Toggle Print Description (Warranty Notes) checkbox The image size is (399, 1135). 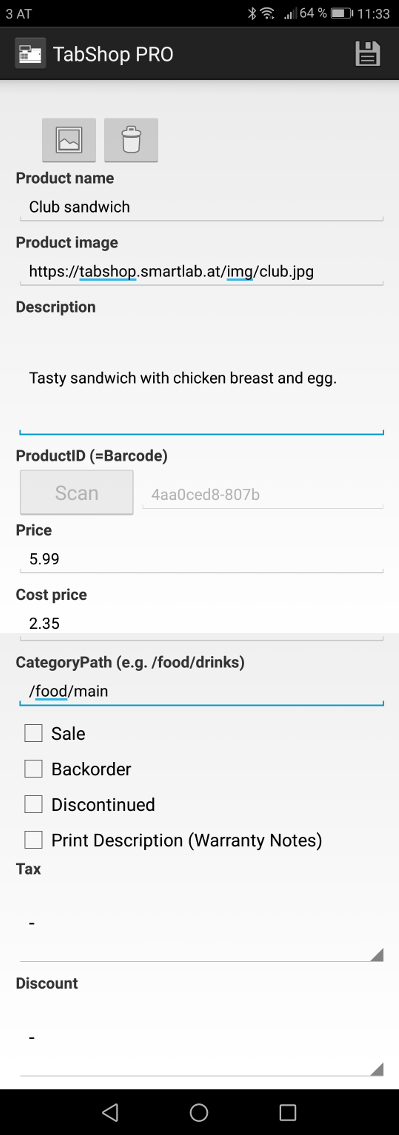[x=33, y=840]
